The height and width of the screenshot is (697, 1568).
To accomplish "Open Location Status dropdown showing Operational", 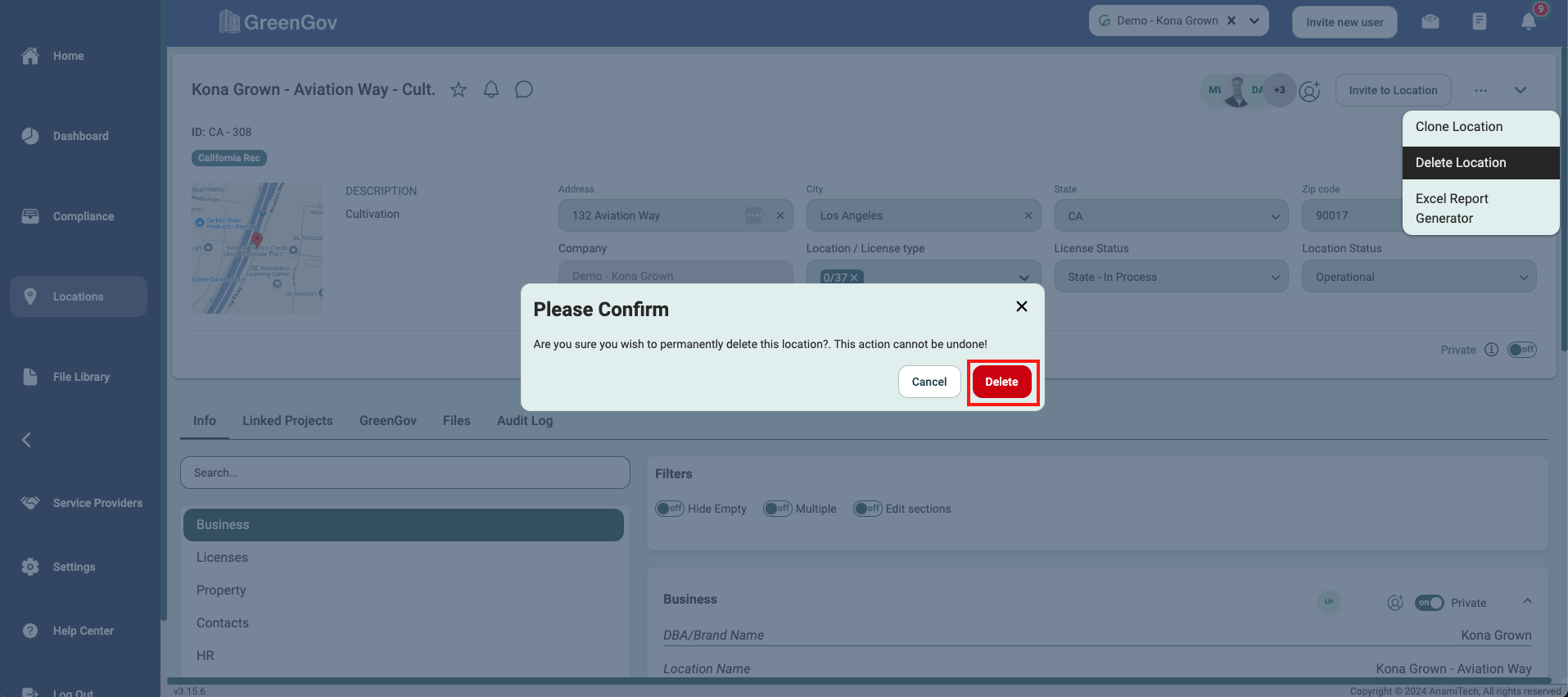I will tap(1419, 277).
